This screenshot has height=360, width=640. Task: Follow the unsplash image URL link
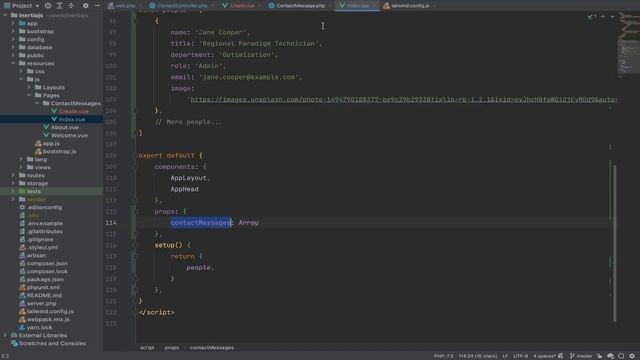pyautogui.click(x=403, y=100)
